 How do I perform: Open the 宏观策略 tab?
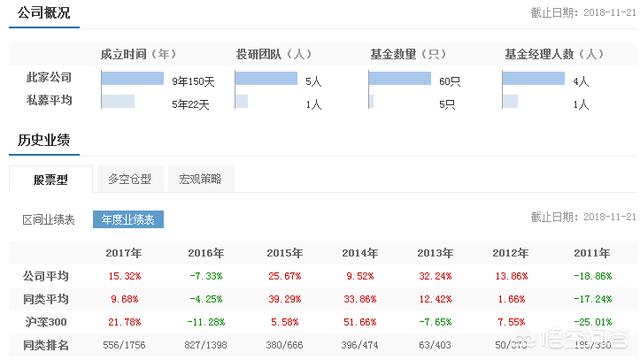200,179
